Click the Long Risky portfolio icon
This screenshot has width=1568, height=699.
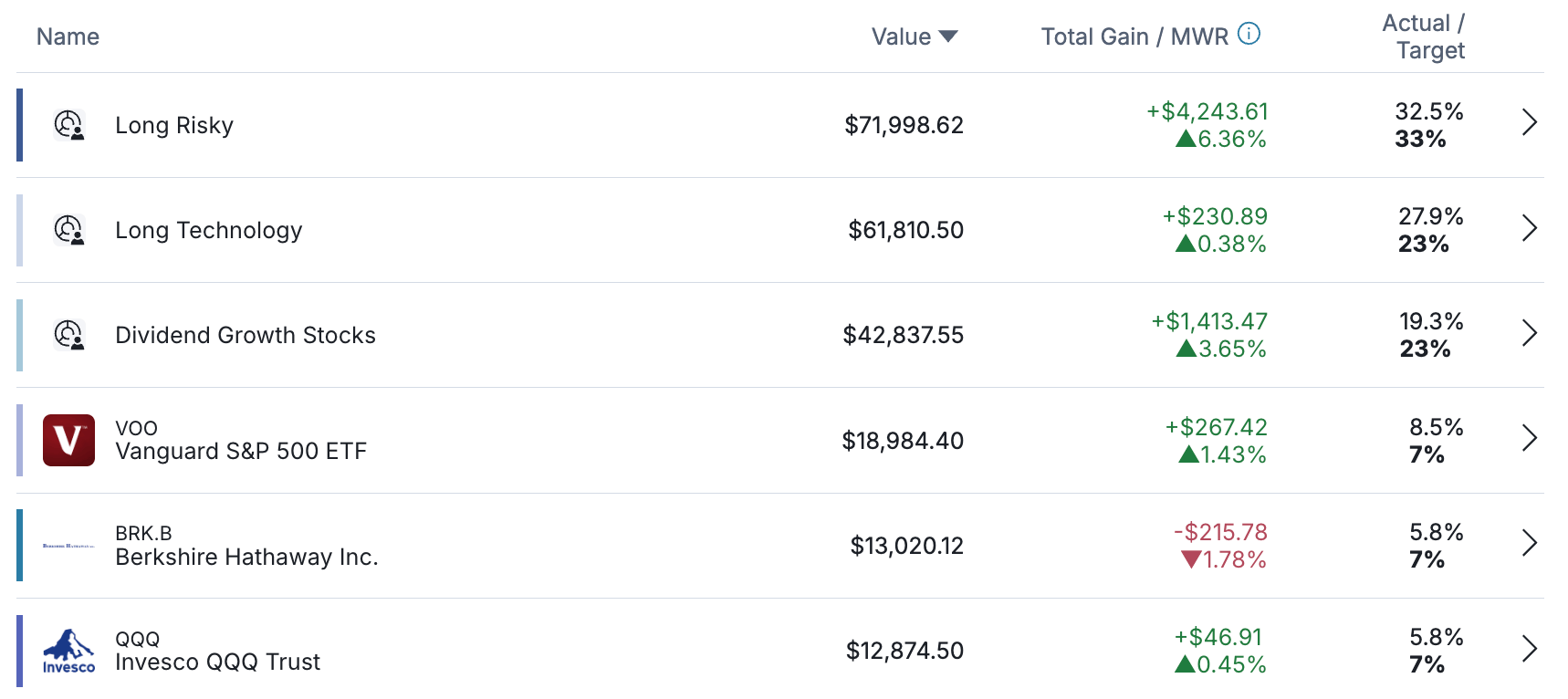click(x=69, y=125)
